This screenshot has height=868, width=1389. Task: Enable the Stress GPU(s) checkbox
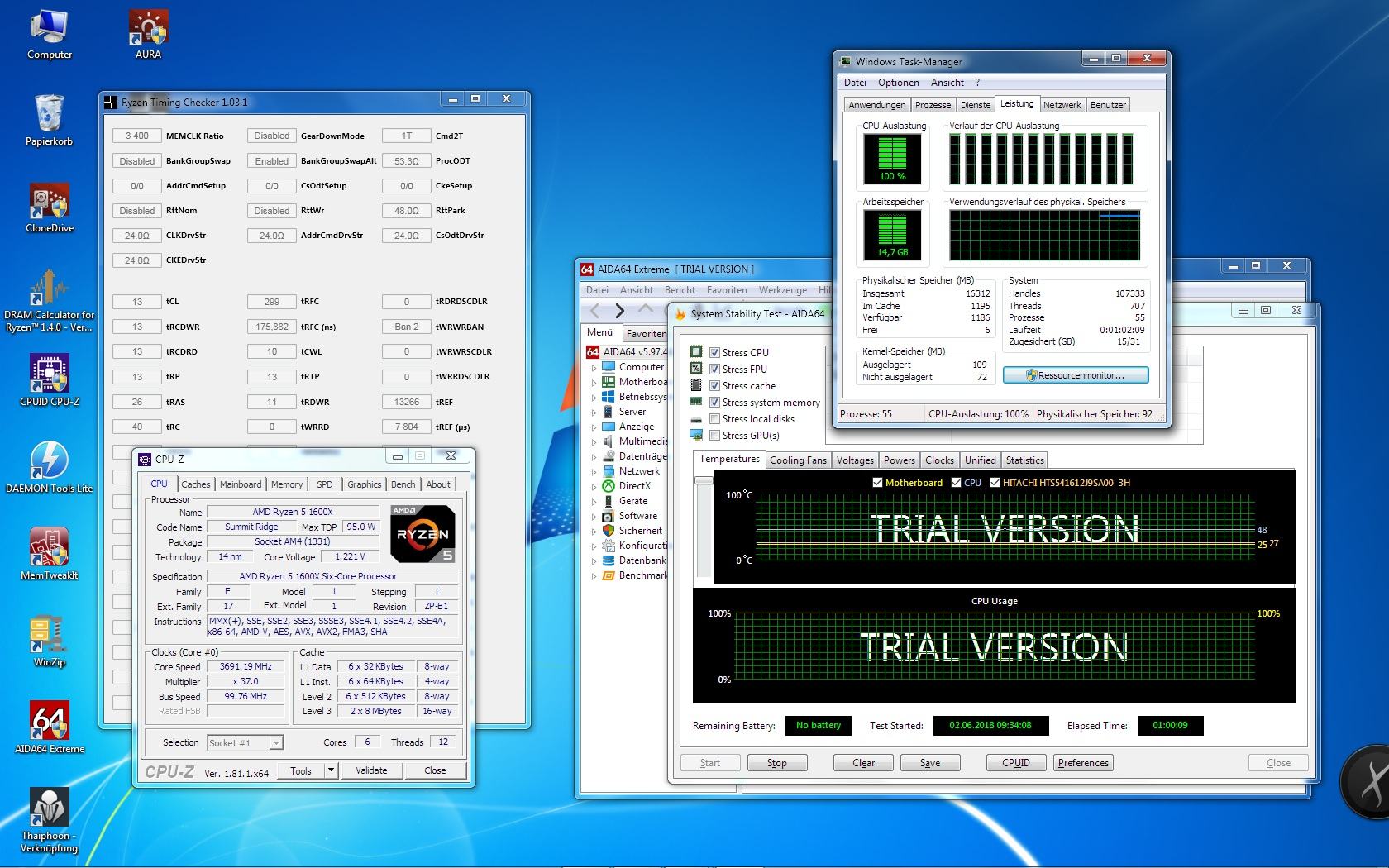point(714,435)
